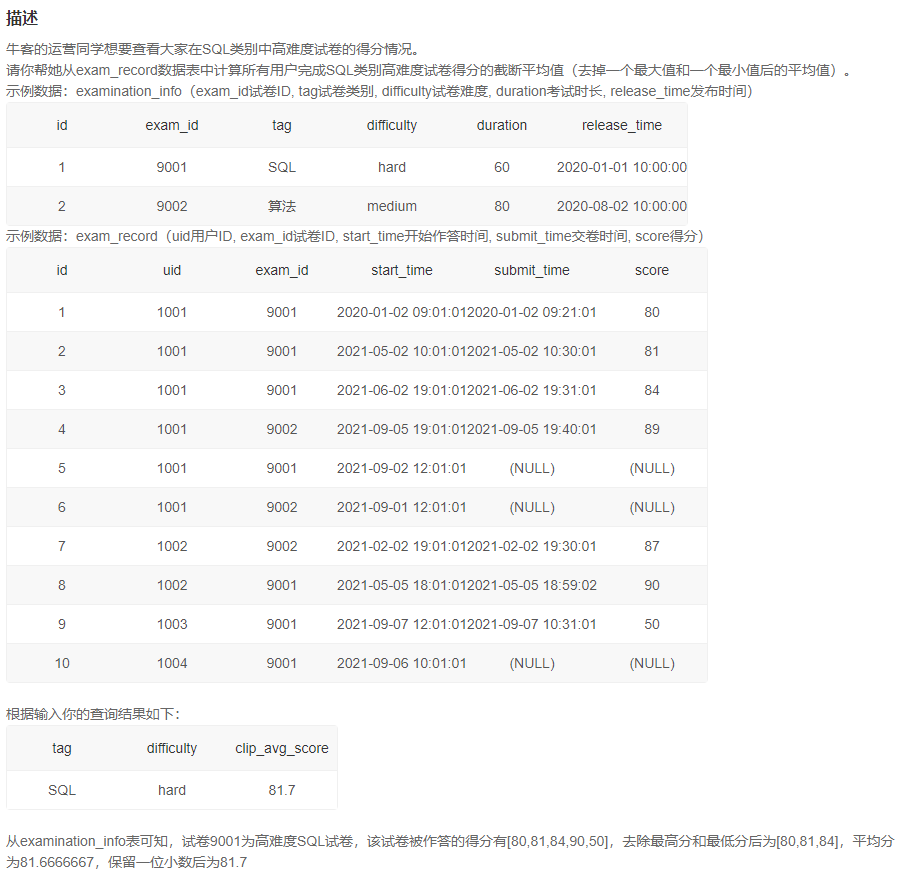This screenshot has height=875, width=906.
Task: Click the tag column header in examination_info table
Action: click(281, 125)
